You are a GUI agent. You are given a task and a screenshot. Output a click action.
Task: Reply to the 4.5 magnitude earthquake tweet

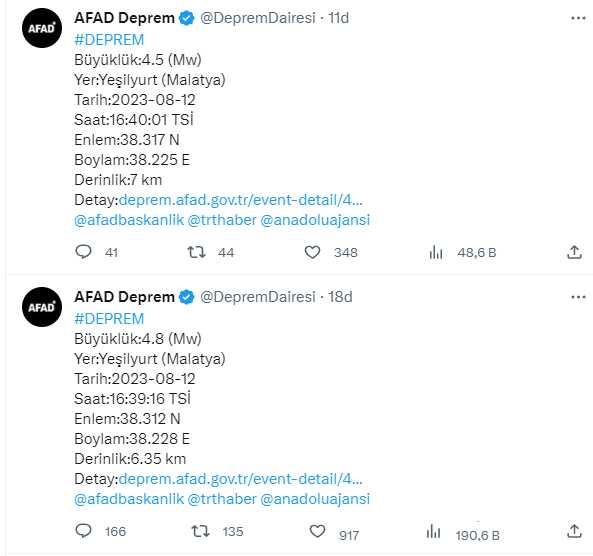click(x=84, y=252)
